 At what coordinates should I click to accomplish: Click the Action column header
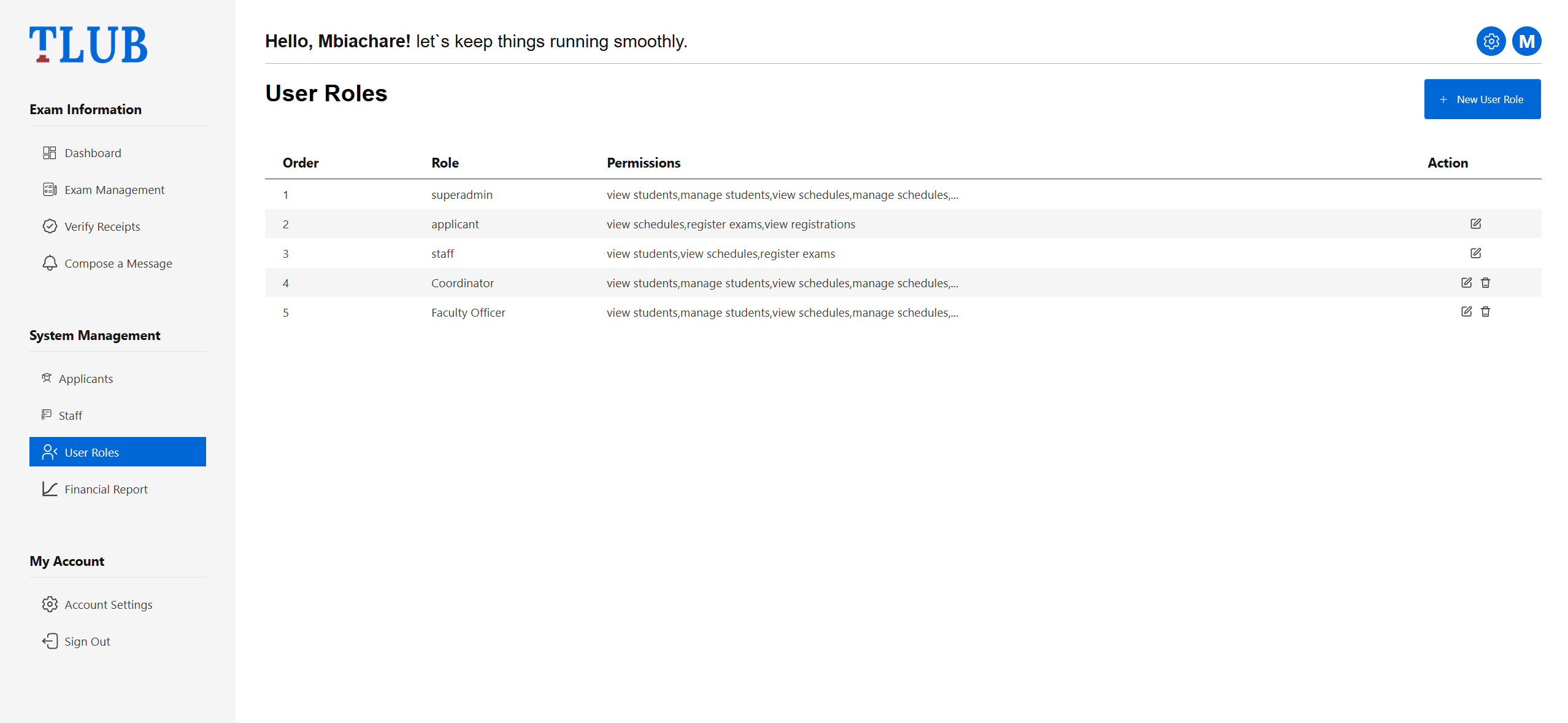click(1448, 163)
